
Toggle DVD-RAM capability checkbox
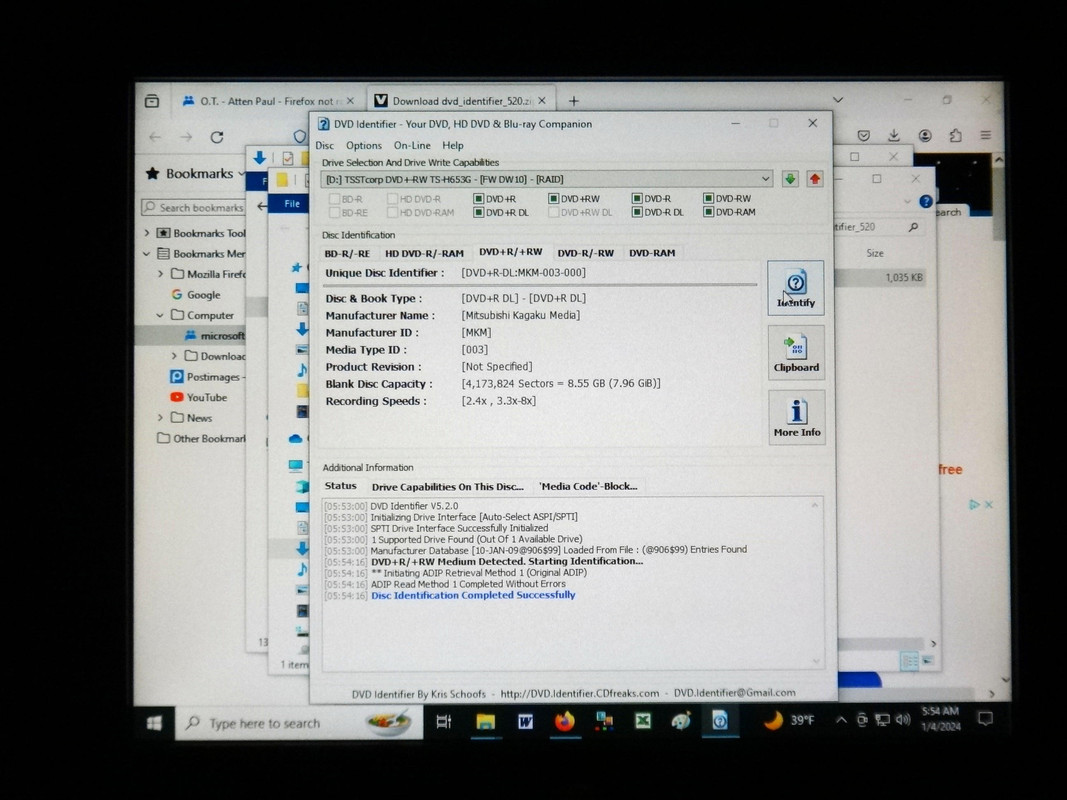coord(708,212)
